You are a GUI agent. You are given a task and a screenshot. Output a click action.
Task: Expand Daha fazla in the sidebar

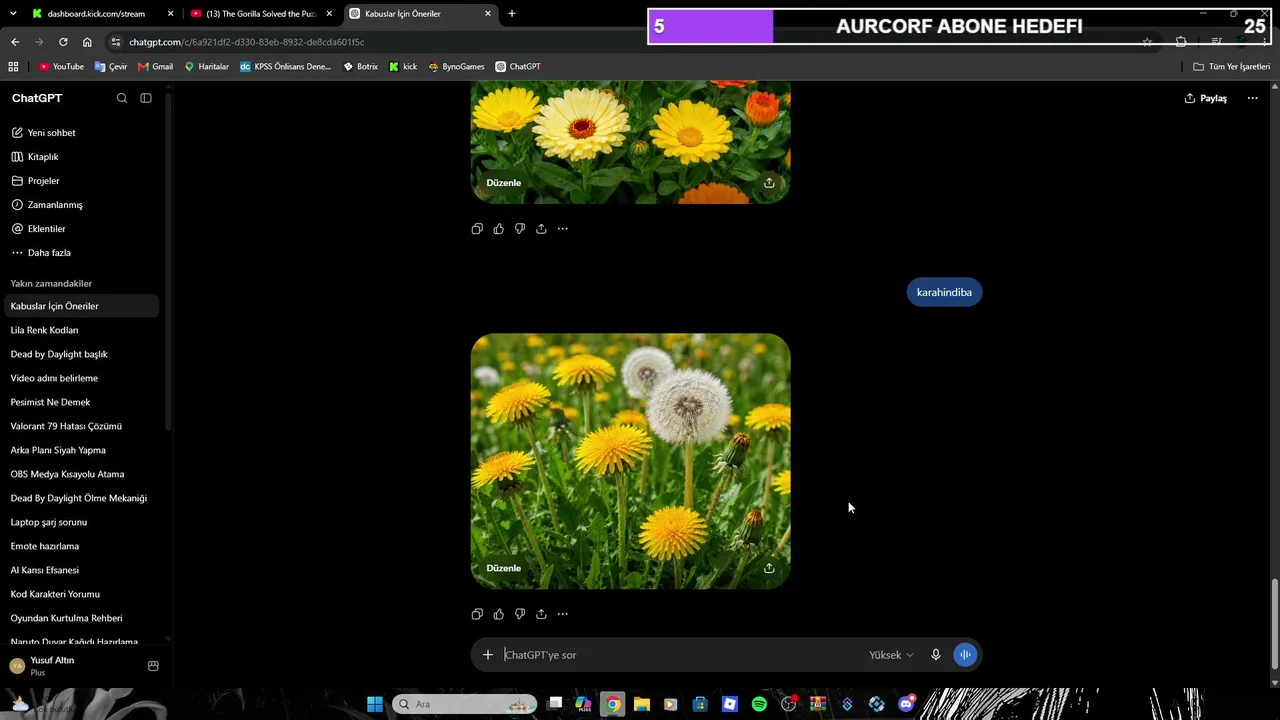80,253
